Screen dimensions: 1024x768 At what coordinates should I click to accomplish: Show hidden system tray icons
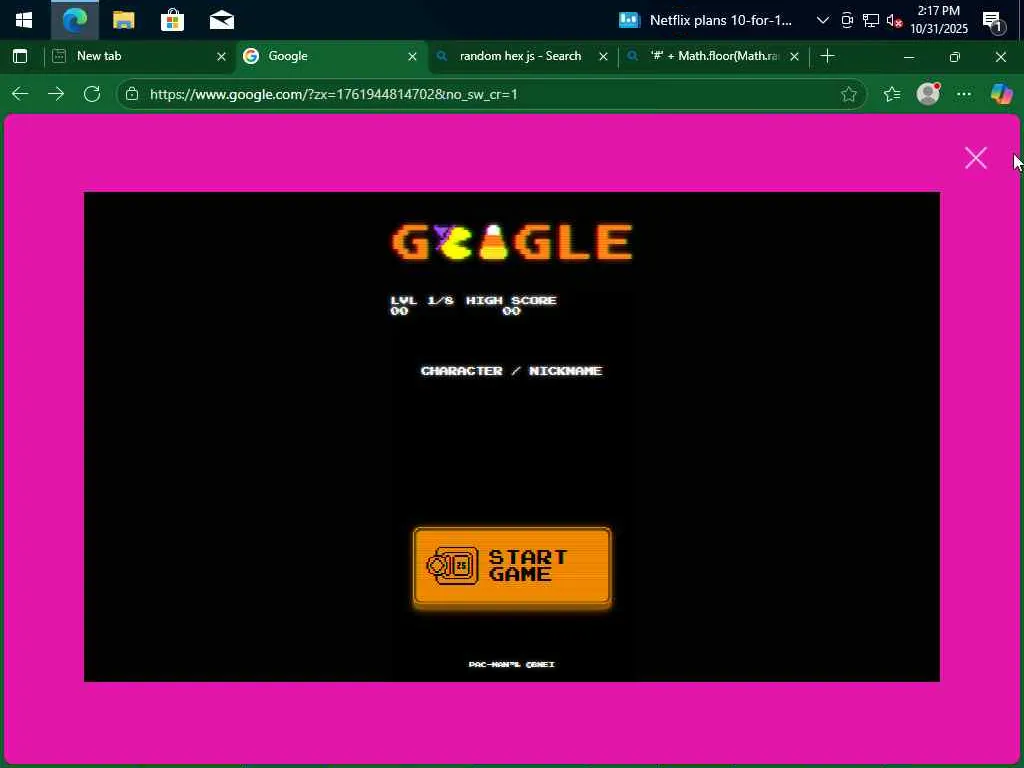(822, 20)
